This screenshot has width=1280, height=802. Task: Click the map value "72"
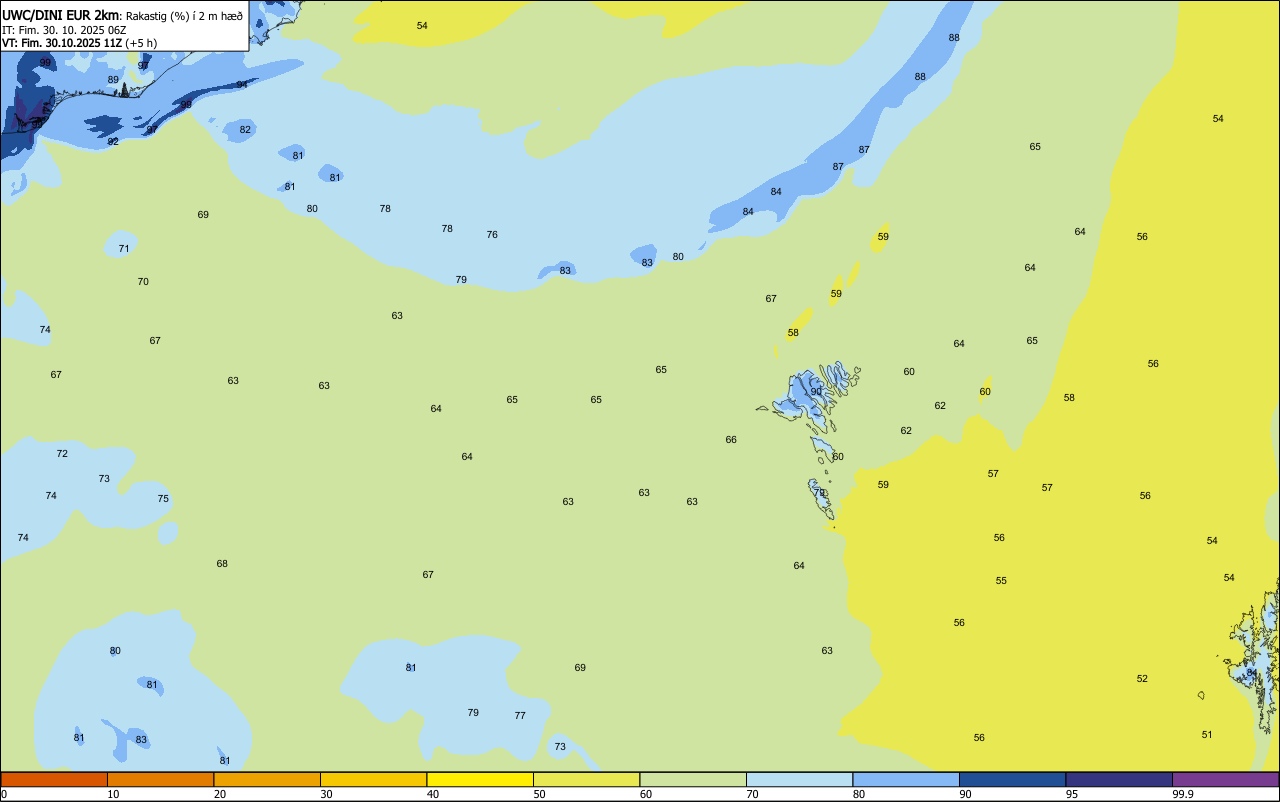[x=62, y=454]
